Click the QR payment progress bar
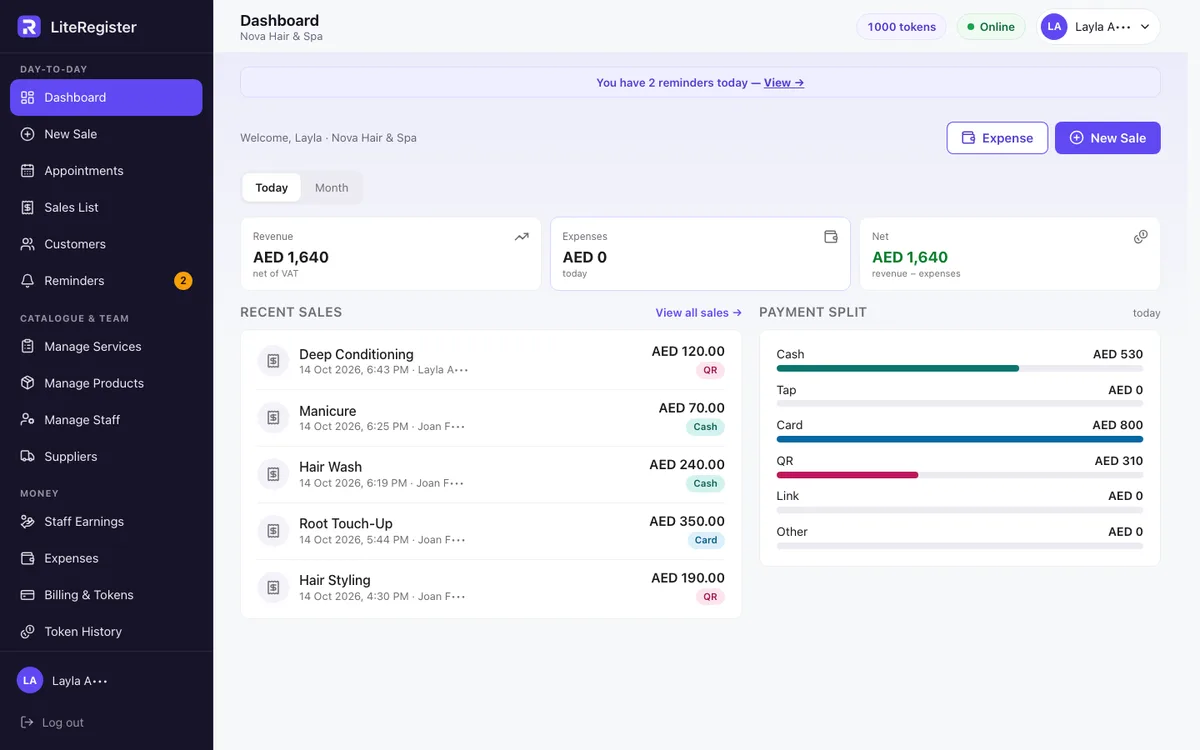1200x750 pixels. (x=959, y=475)
